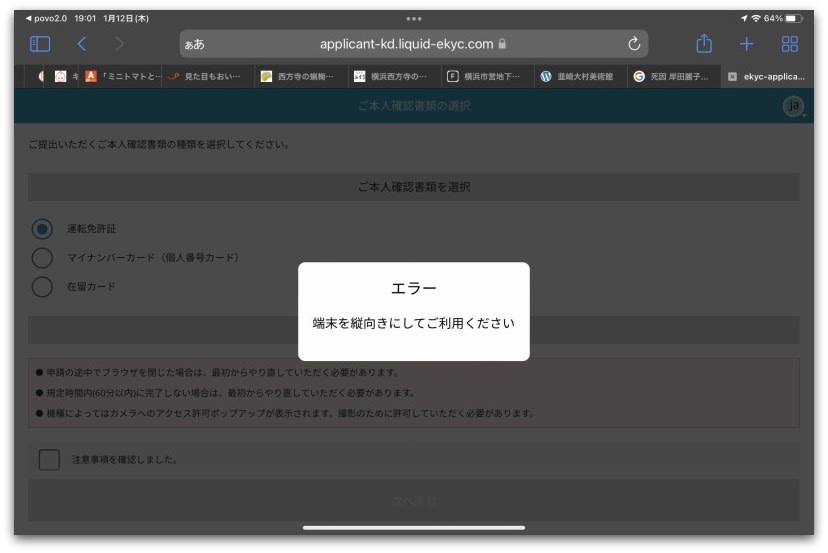The height and width of the screenshot is (553, 828).
Task: Select 在留カード radio button
Action: coord(42,287)
